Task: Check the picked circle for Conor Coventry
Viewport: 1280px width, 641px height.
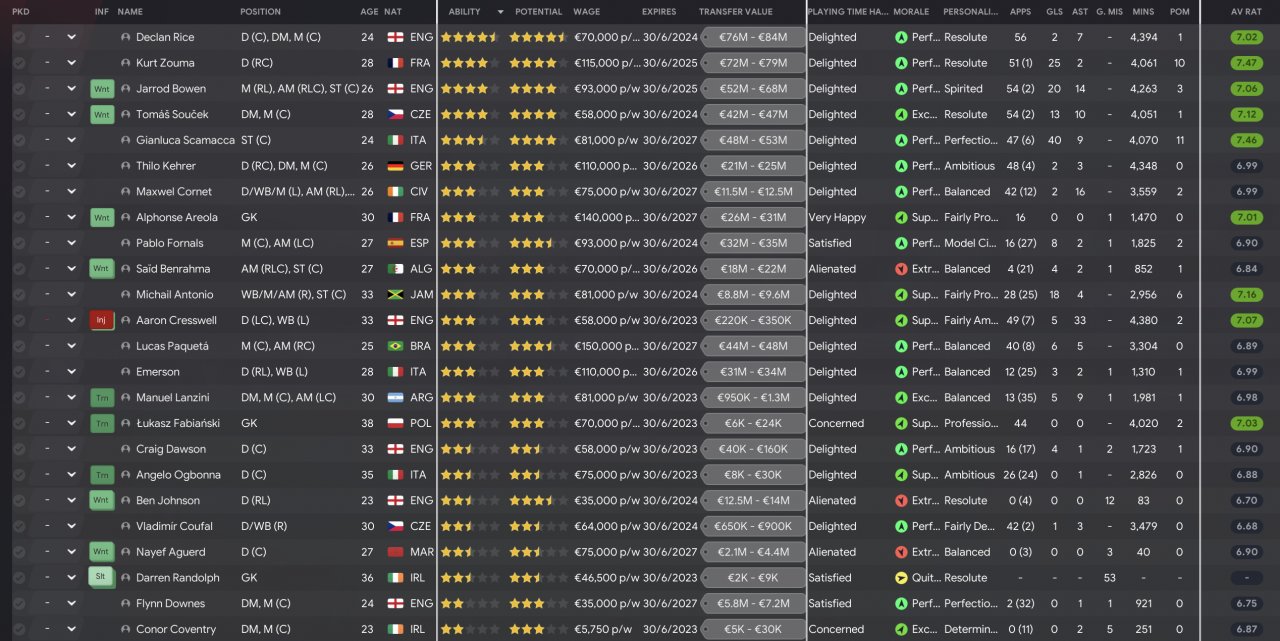Action: 19,630
